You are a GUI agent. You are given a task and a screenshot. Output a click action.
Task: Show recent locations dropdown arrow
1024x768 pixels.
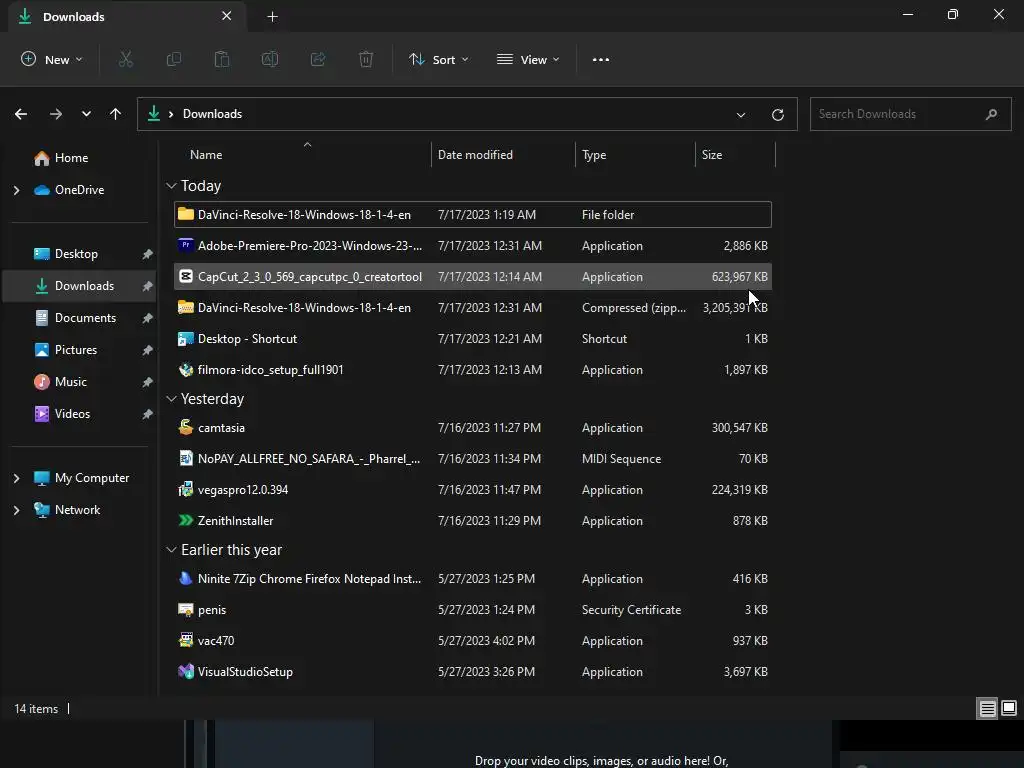pos(86,114)
